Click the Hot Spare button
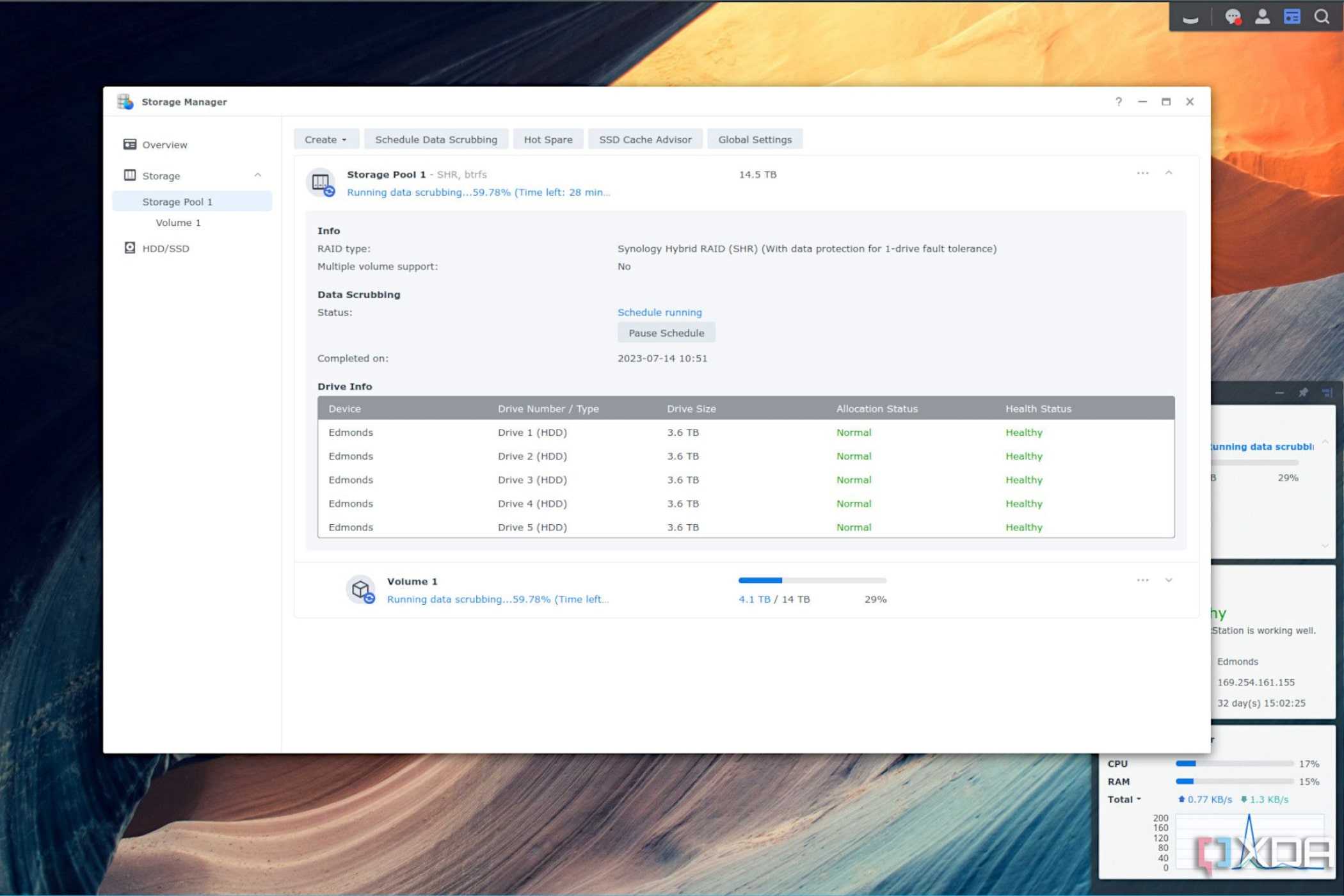1344x896 pixels. coord(548,140)
